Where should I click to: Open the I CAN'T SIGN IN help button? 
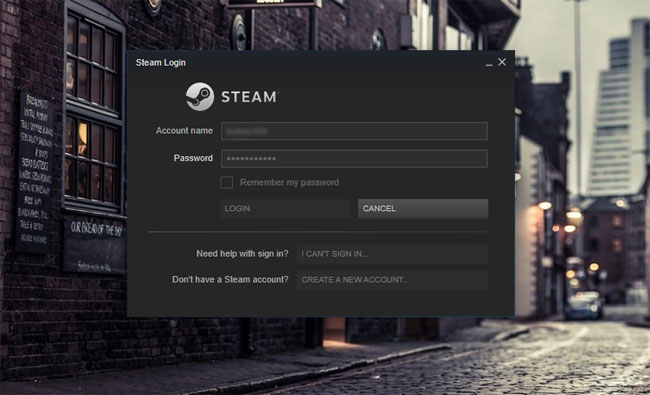(x=392, y=254)
